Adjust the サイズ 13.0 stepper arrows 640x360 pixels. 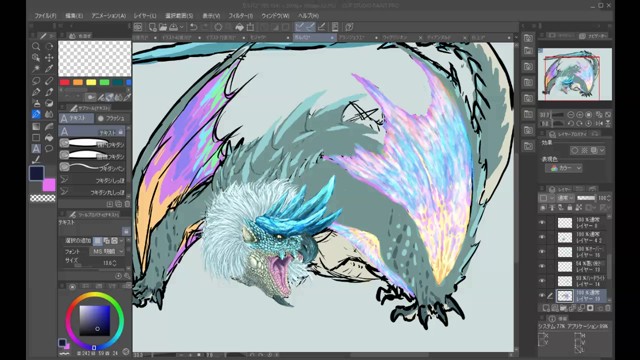point(114,263)
